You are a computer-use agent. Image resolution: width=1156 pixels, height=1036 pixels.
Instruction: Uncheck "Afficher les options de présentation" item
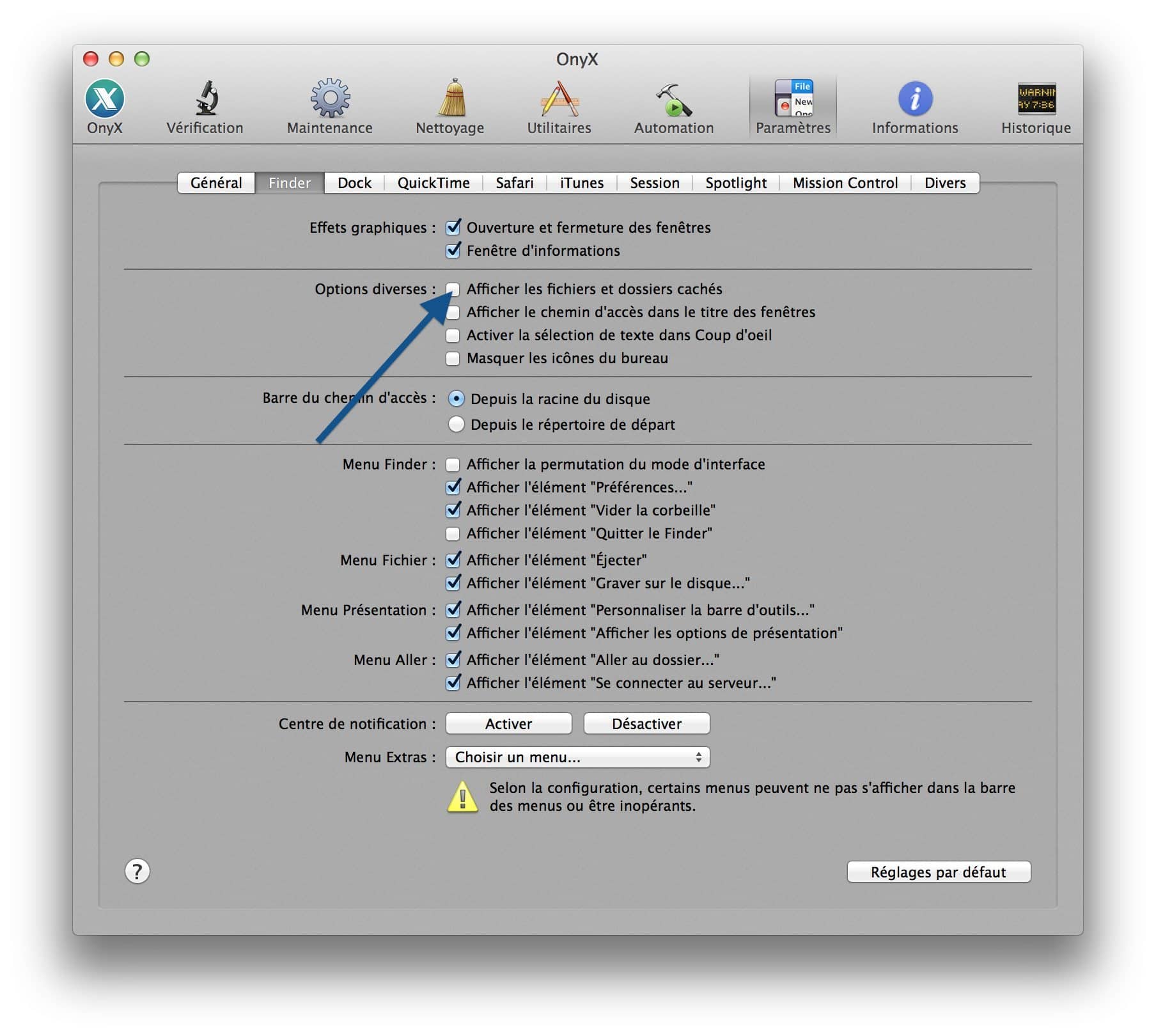(x=453, y=632)
